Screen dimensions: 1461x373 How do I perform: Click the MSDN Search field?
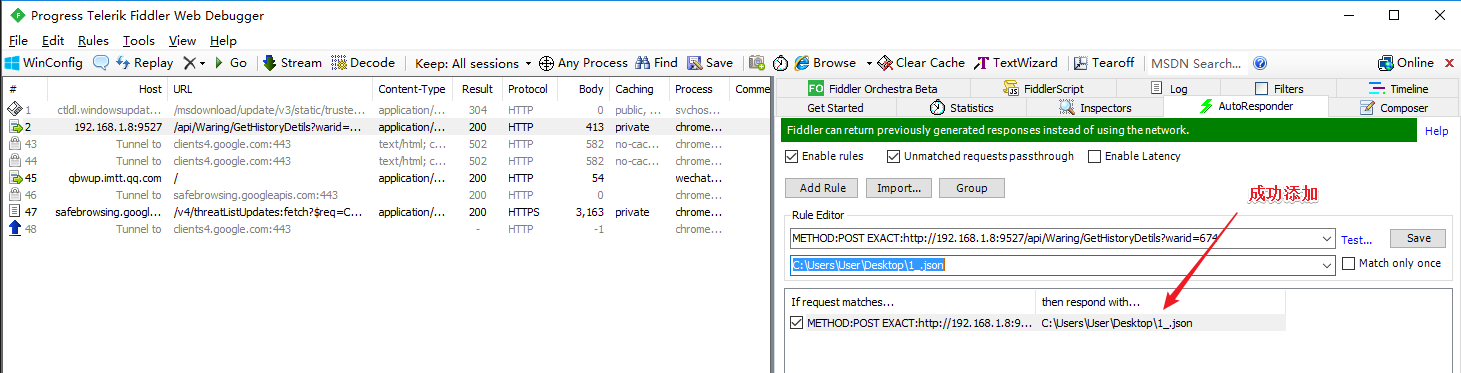[x=1197, y=63]
